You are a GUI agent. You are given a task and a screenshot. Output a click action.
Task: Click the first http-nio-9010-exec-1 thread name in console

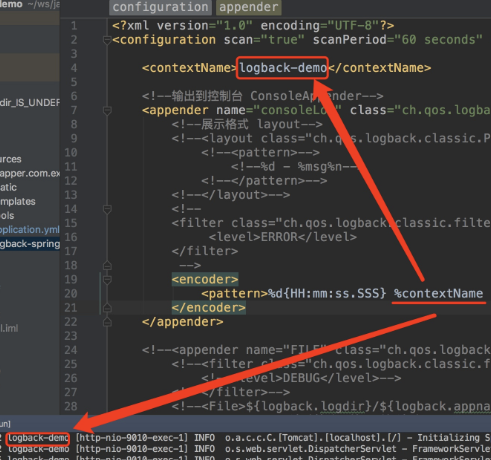point(132,438)
